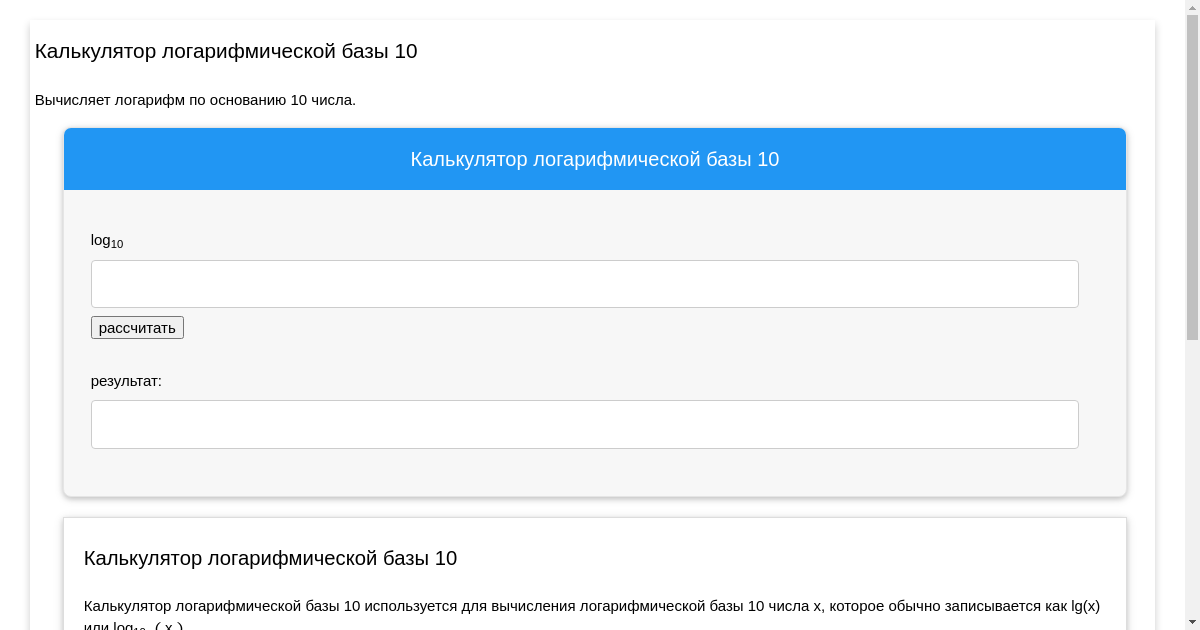This screenshot has width=1200, height=630.
Task: Click the "результат" output field
Action: coord(584,424)
